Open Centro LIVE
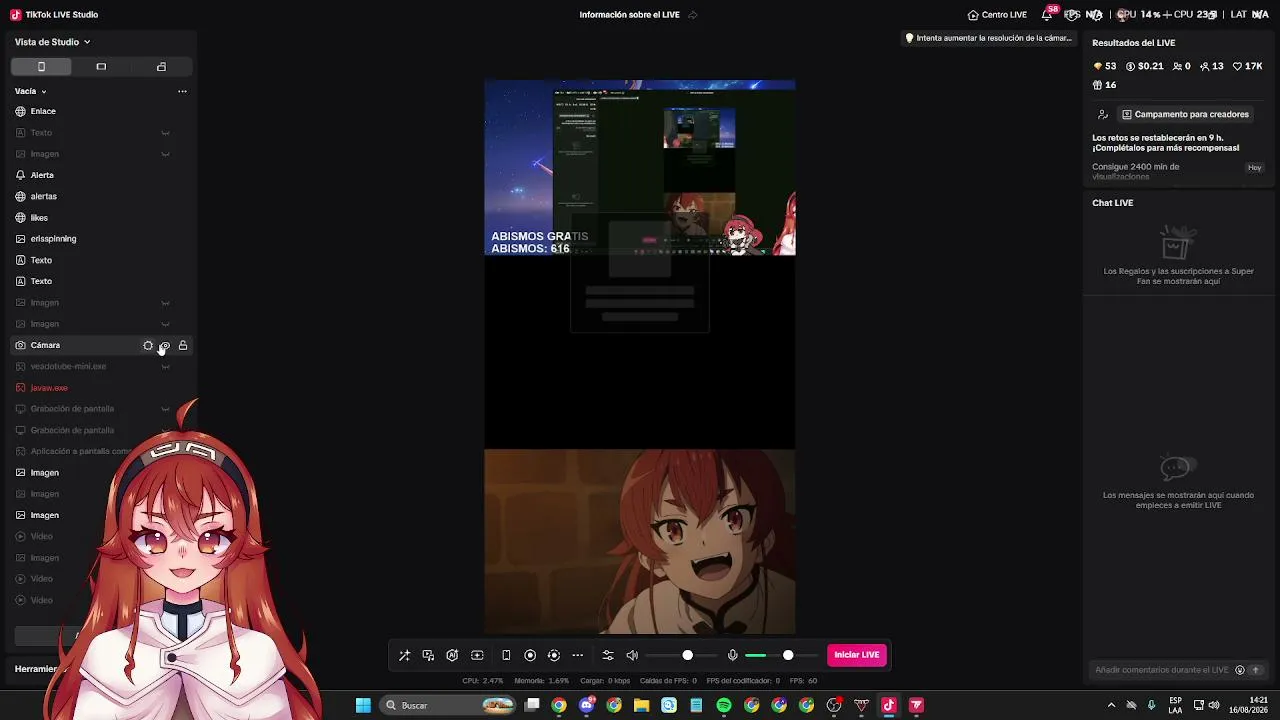1280x720 pixels. (997, 15)
